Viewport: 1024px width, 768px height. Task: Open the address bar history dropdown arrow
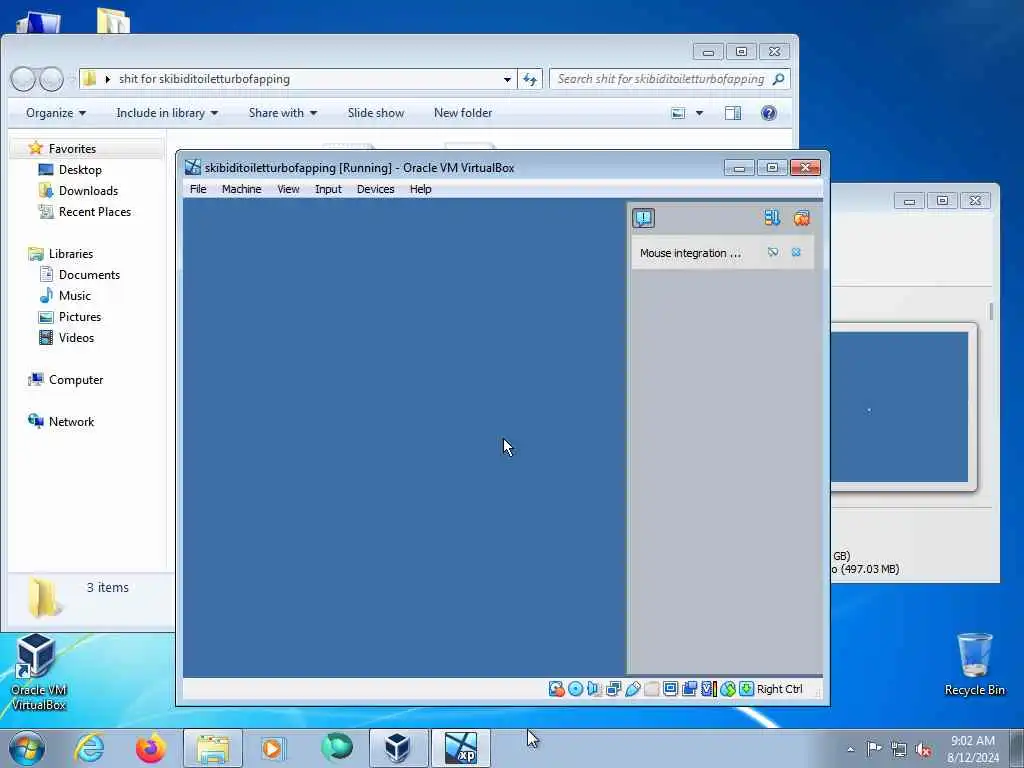click(x=507, y=79)
